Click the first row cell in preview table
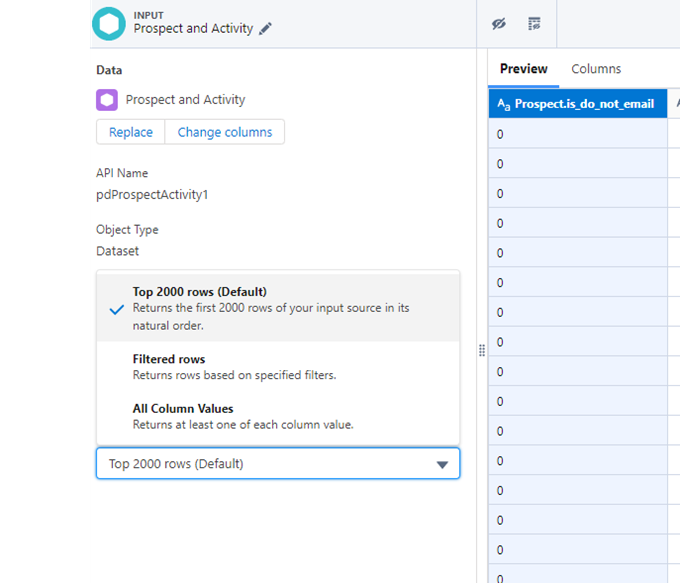 577,134
